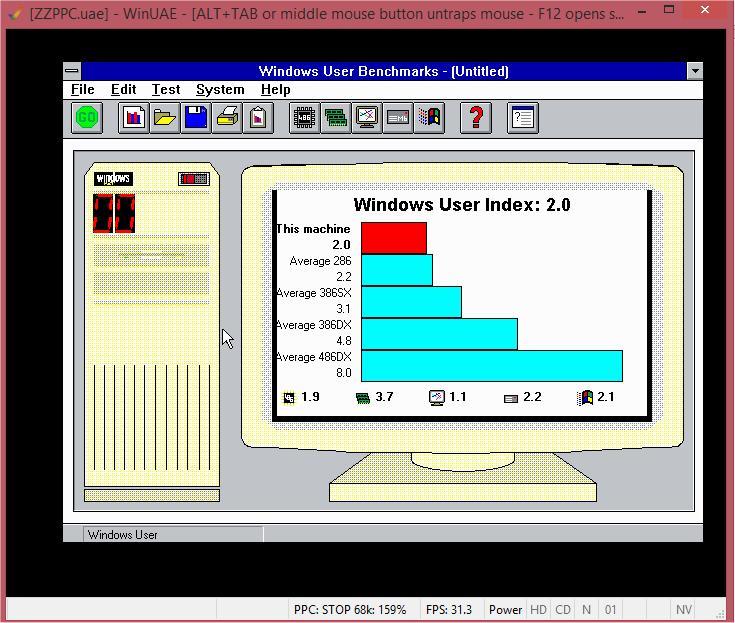
Task: Open help with the red question mark
Action: tap(476, 117)
